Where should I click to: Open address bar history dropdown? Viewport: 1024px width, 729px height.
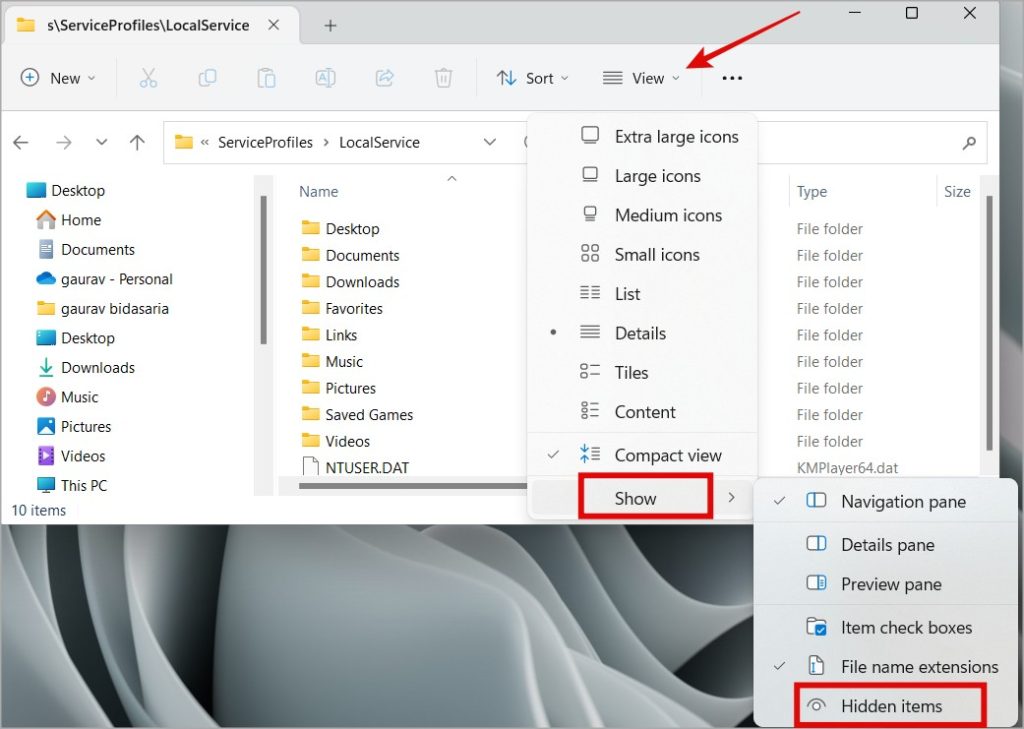coord(489,142)
